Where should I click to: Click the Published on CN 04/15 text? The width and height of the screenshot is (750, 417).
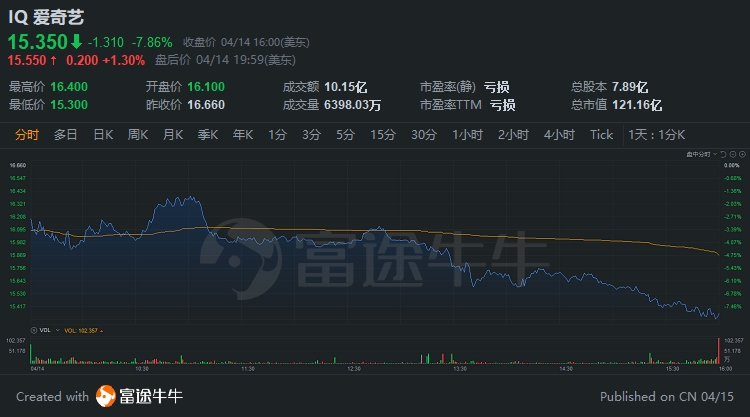click(x=667, y=397)
